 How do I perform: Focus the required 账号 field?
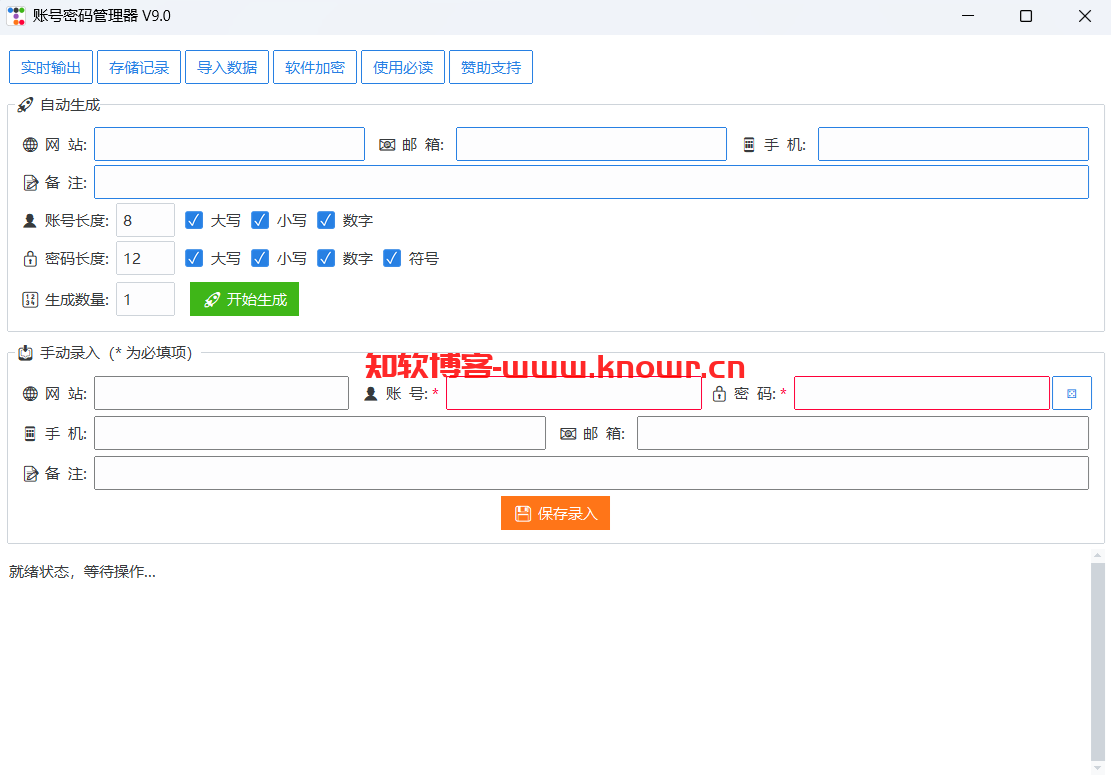[x=574, y=393]
